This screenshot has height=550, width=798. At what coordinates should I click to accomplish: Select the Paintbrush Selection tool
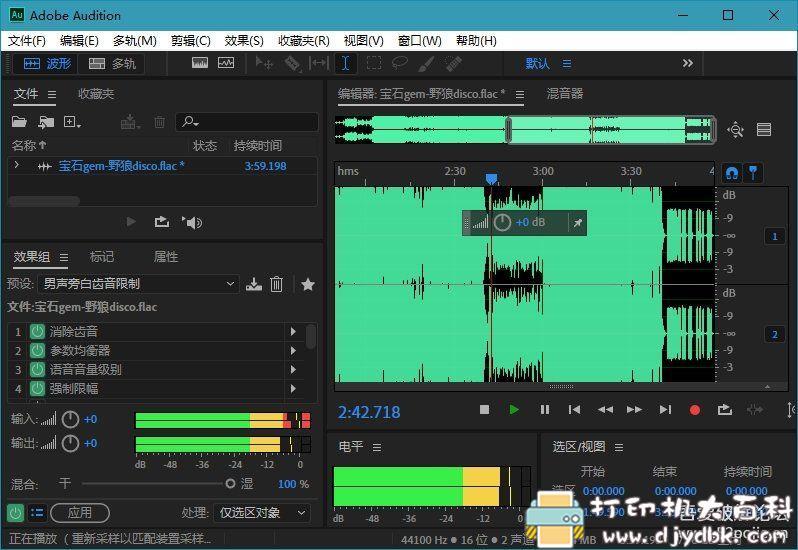pos(426,63)
